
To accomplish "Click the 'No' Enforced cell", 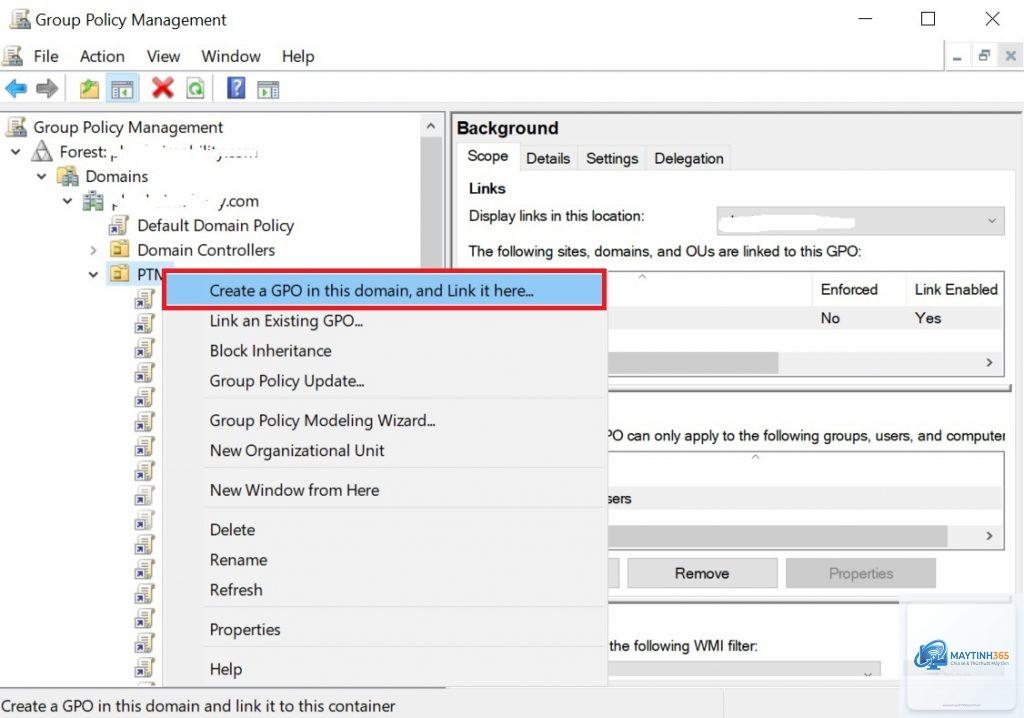I will click(830, 318).
